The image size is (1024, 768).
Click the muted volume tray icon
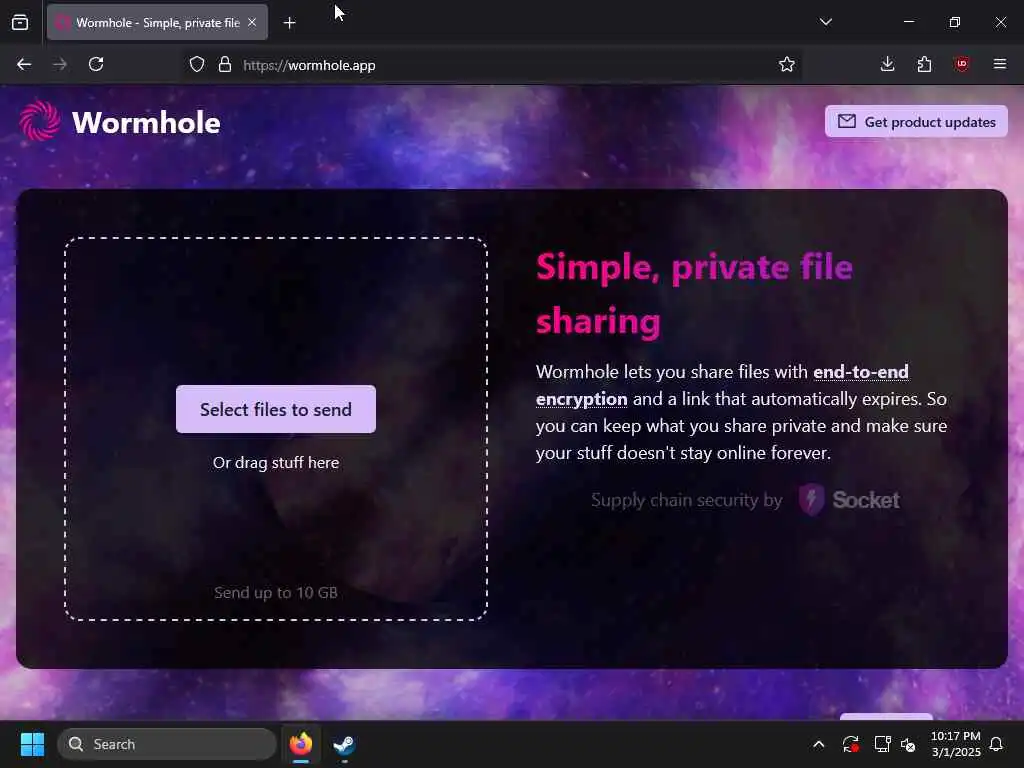pos(908,744)
